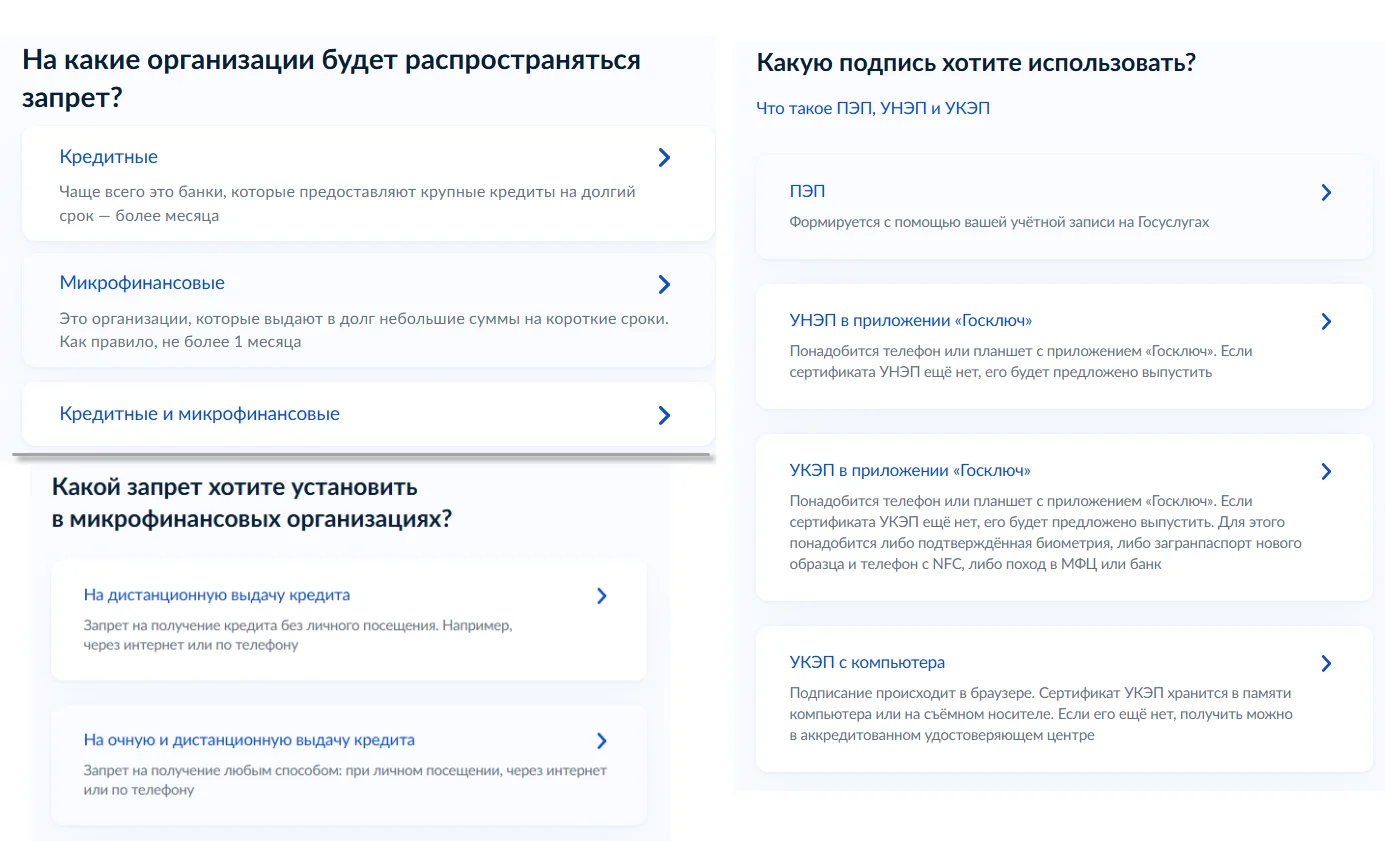Open the УКЭП с компьютера chevron
Screen dimensions: 1385x841
[1326, 663]
